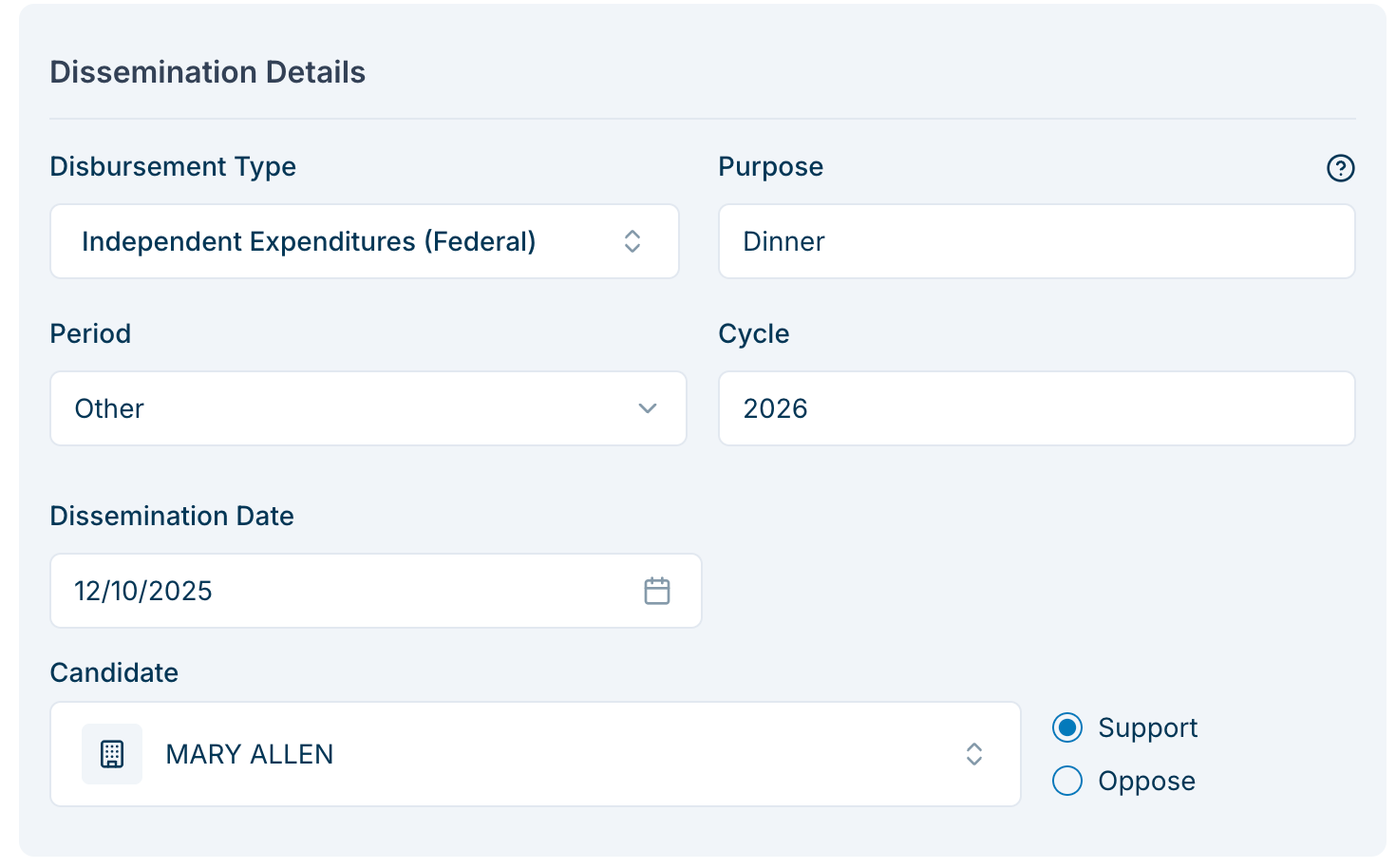Viewport: 1396px width, 868px height.
Task: Click the Support label text
Action: pyautogui.click(x=1147, y=727)
